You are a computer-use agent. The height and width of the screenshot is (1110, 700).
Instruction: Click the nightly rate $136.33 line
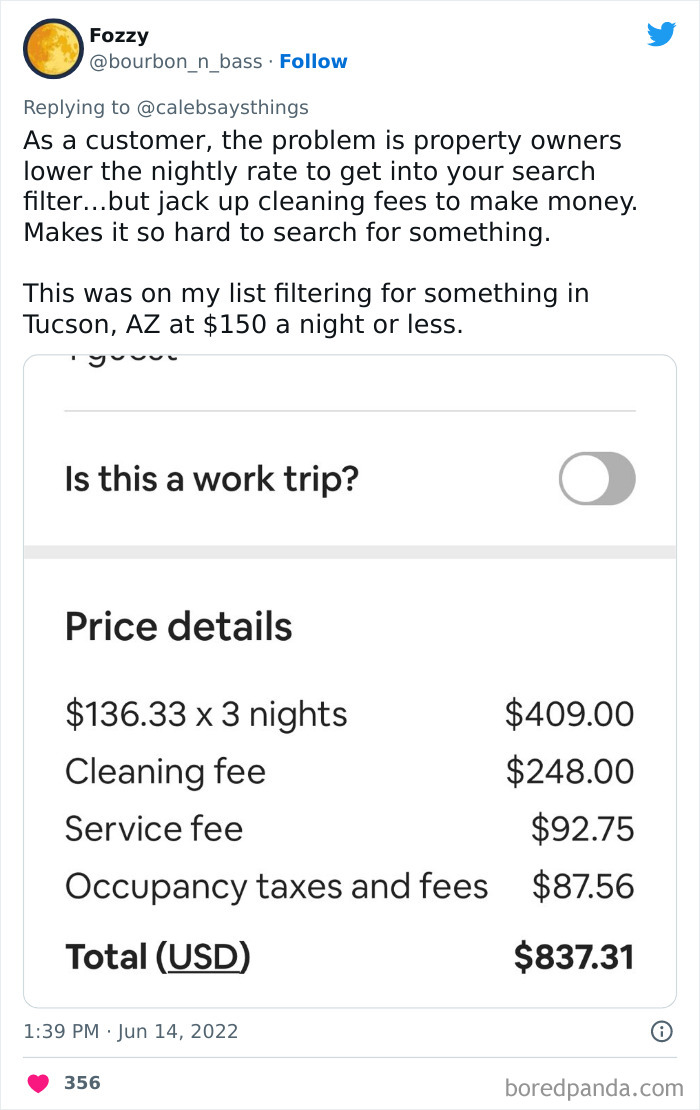click(x=205, y=714)
